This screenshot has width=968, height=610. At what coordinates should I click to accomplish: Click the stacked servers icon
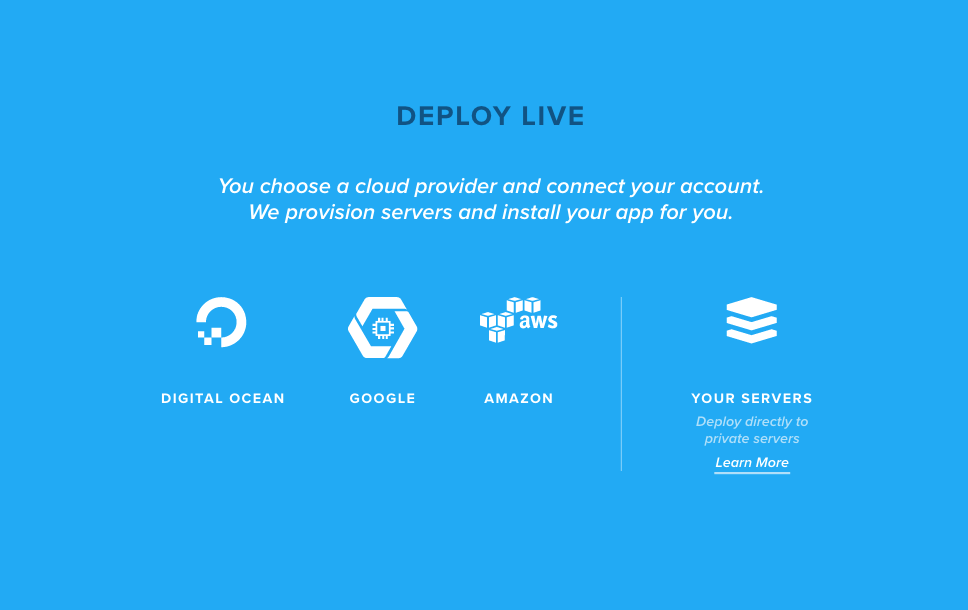point(752,320)
